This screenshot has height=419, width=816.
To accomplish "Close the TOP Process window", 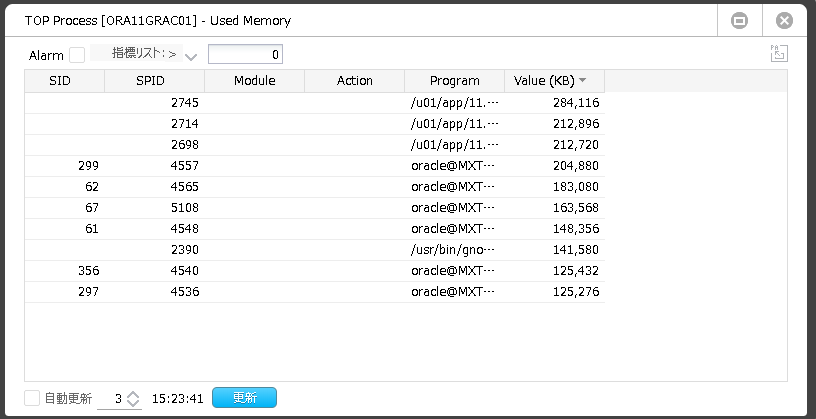I will point(784,21).
